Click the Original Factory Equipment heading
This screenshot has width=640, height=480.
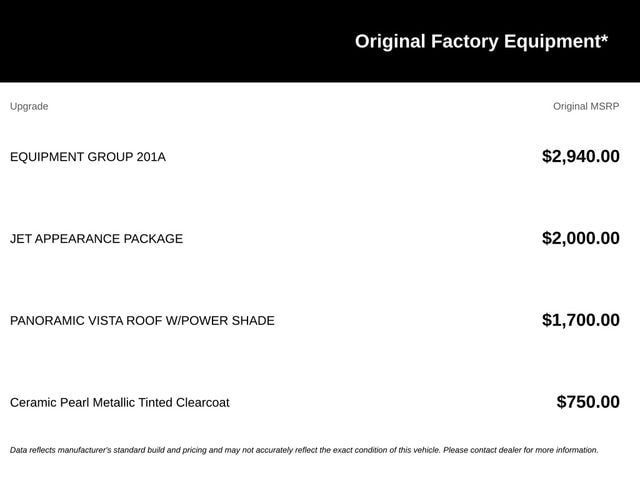(x=481, y=42)
